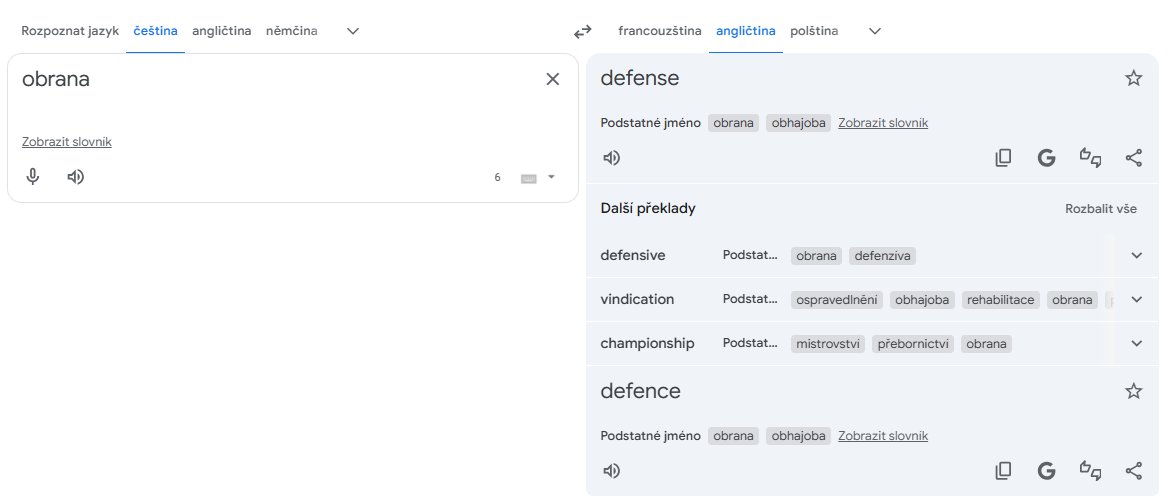
Task: Select polština as target language
Action: (814, 31)
